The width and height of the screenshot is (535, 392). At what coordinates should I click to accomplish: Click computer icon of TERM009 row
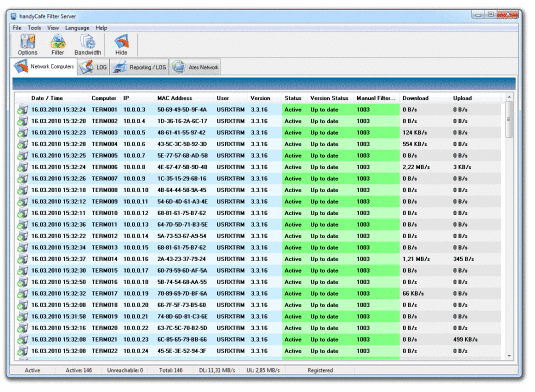23,202
